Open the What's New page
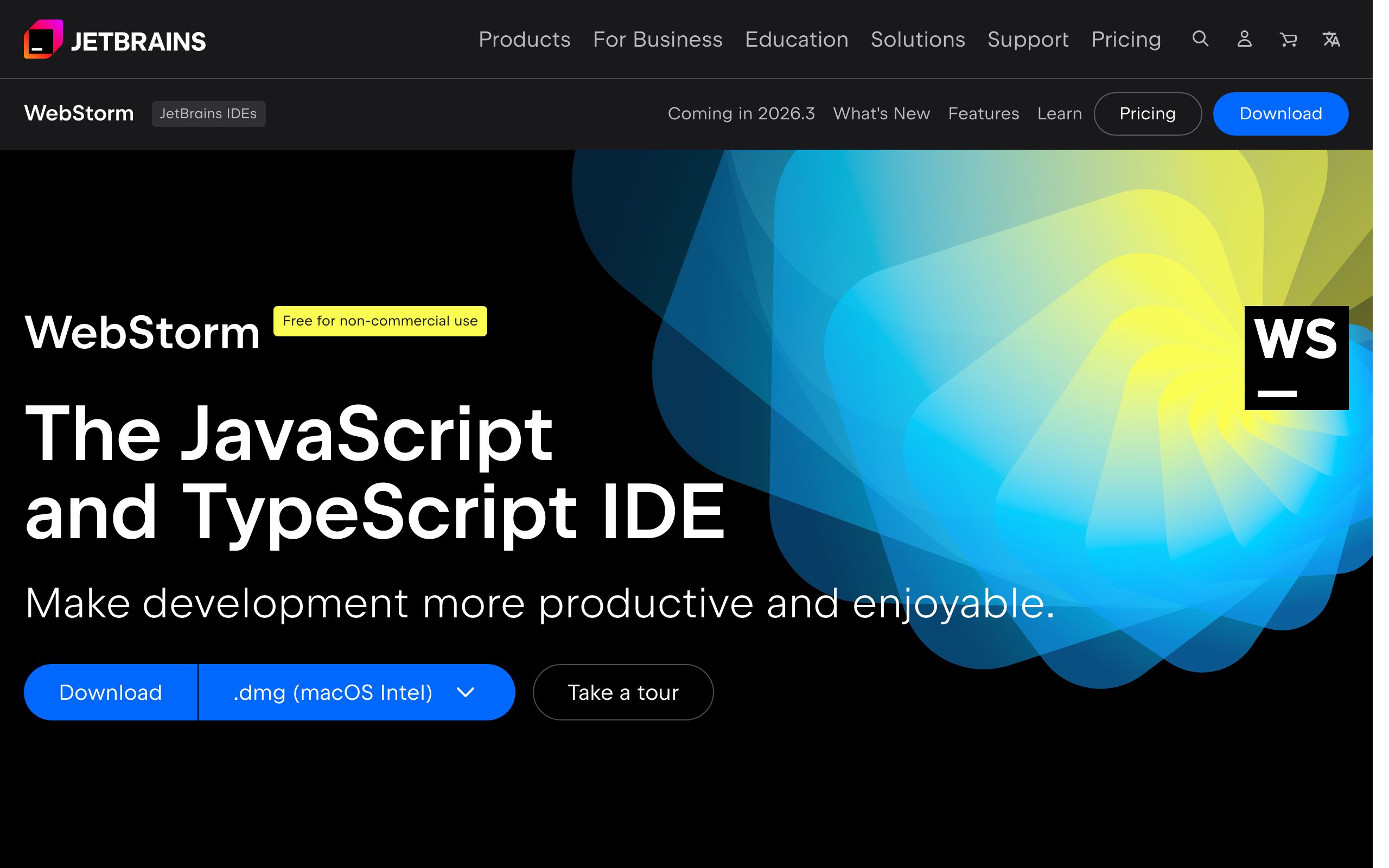Viewport: 1389px width, 868px height. [x=882, y=114]
